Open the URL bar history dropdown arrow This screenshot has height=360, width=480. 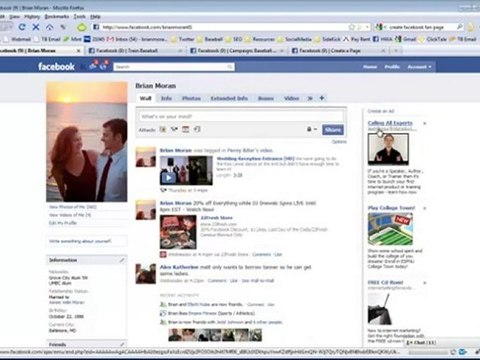[x=367, y=27]
